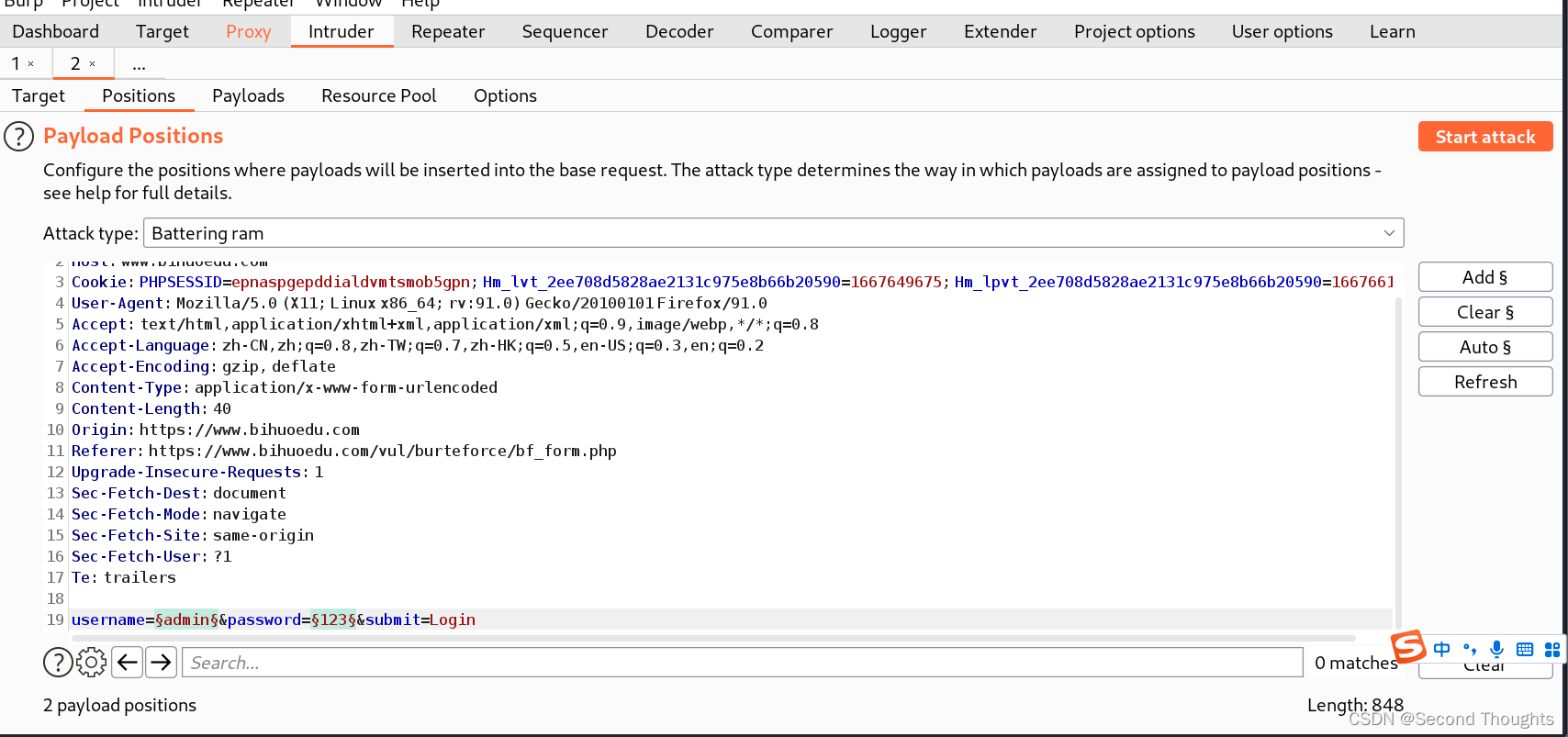The height and width of the screenshot is (737, 1568).
Task: Click the User-Agent header line
Action: pos(420,303)
